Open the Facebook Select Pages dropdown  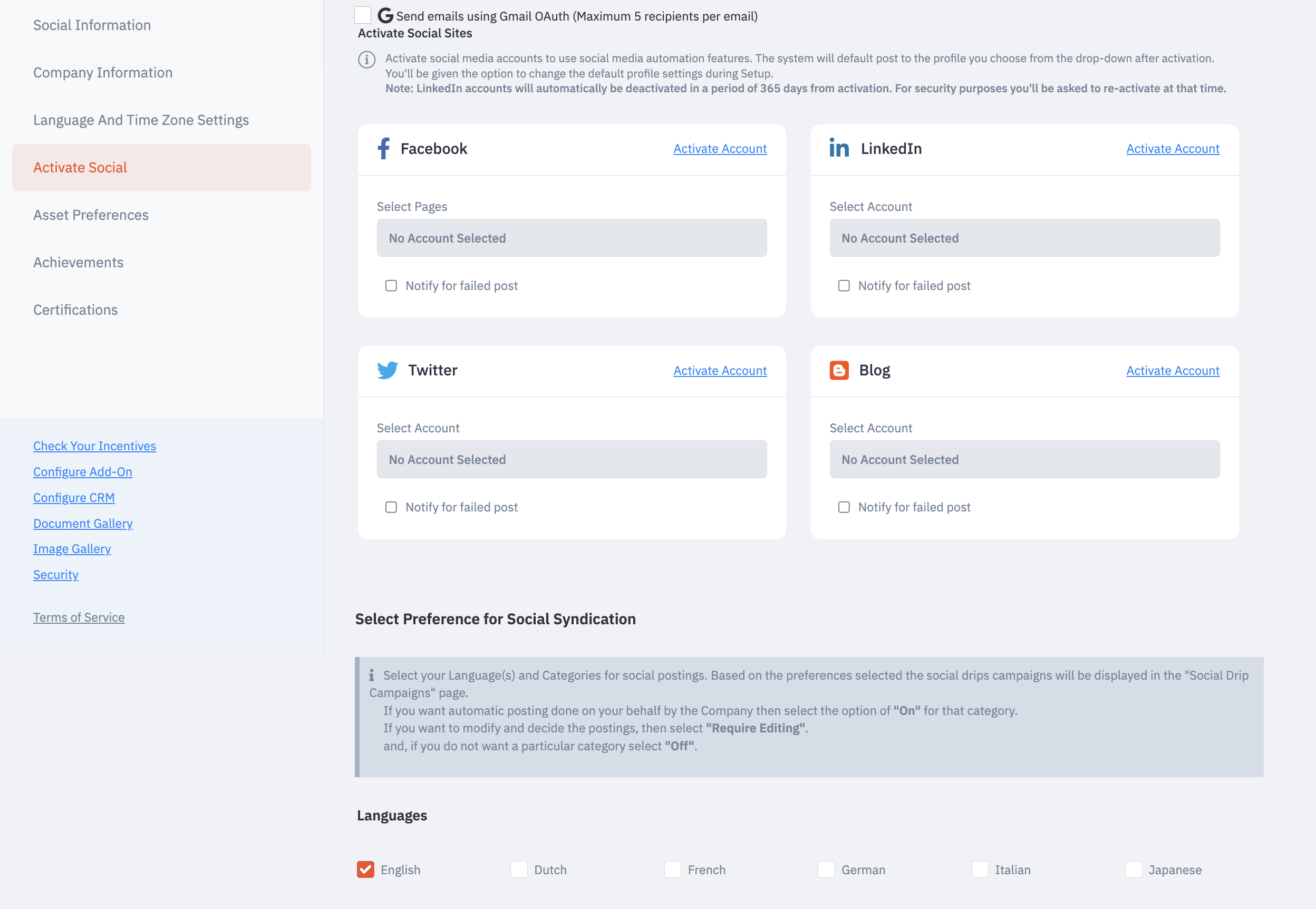571,238
